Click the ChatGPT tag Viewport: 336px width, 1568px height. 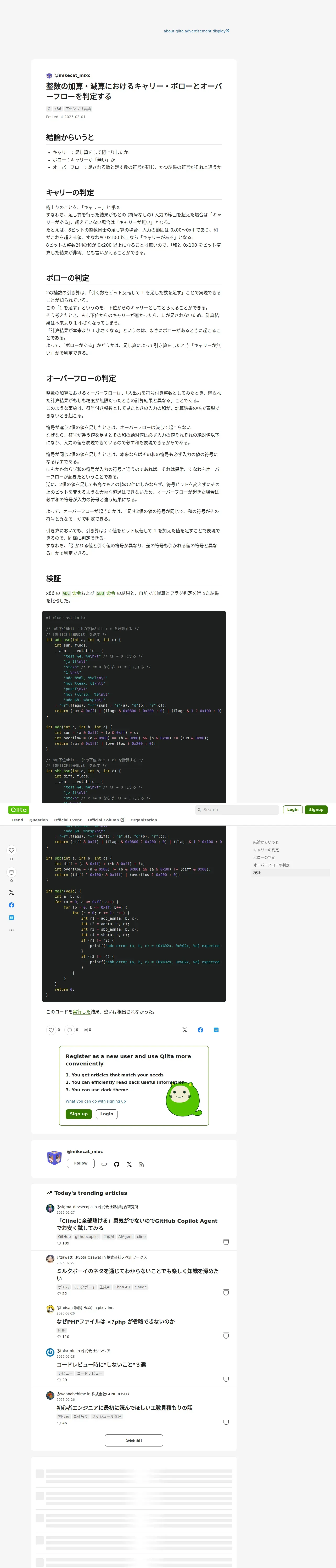pos(122,1287)
